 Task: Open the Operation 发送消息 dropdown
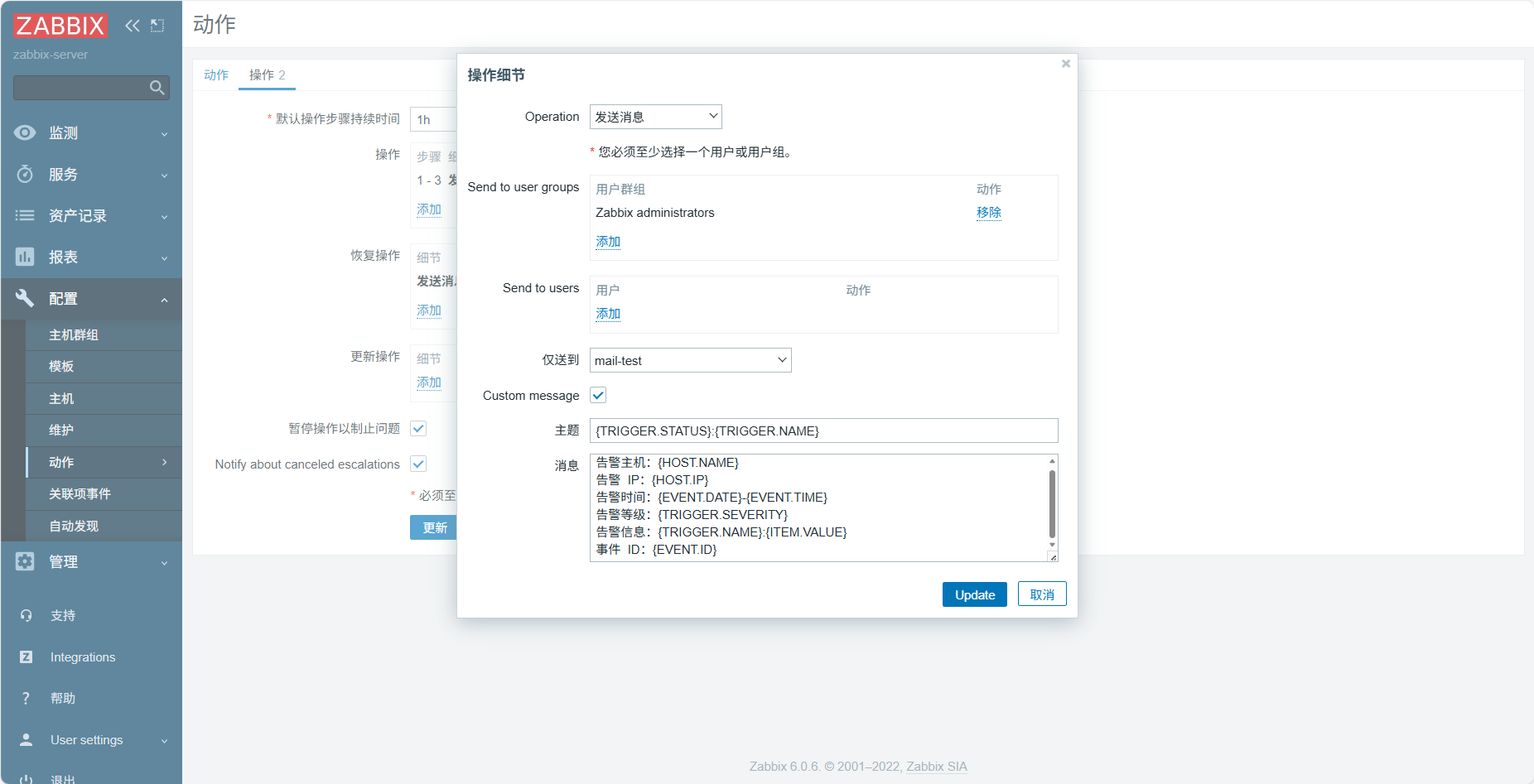point(655,117)
